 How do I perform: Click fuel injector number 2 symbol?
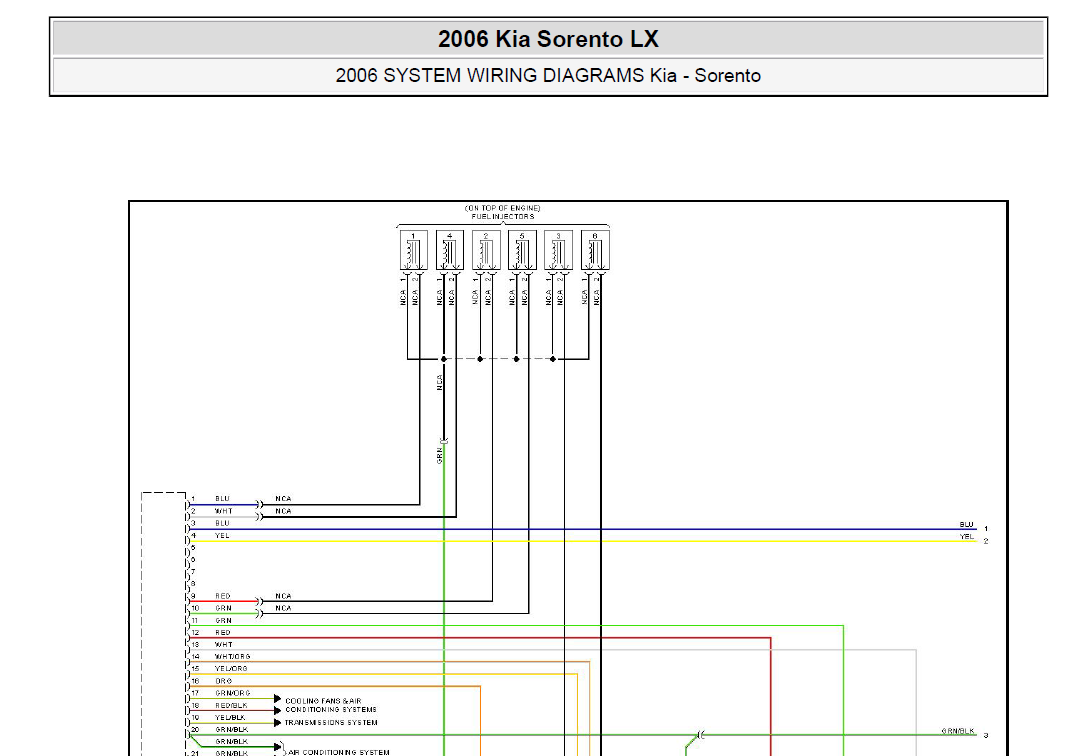pyautogui.click(x=486, y=251)
